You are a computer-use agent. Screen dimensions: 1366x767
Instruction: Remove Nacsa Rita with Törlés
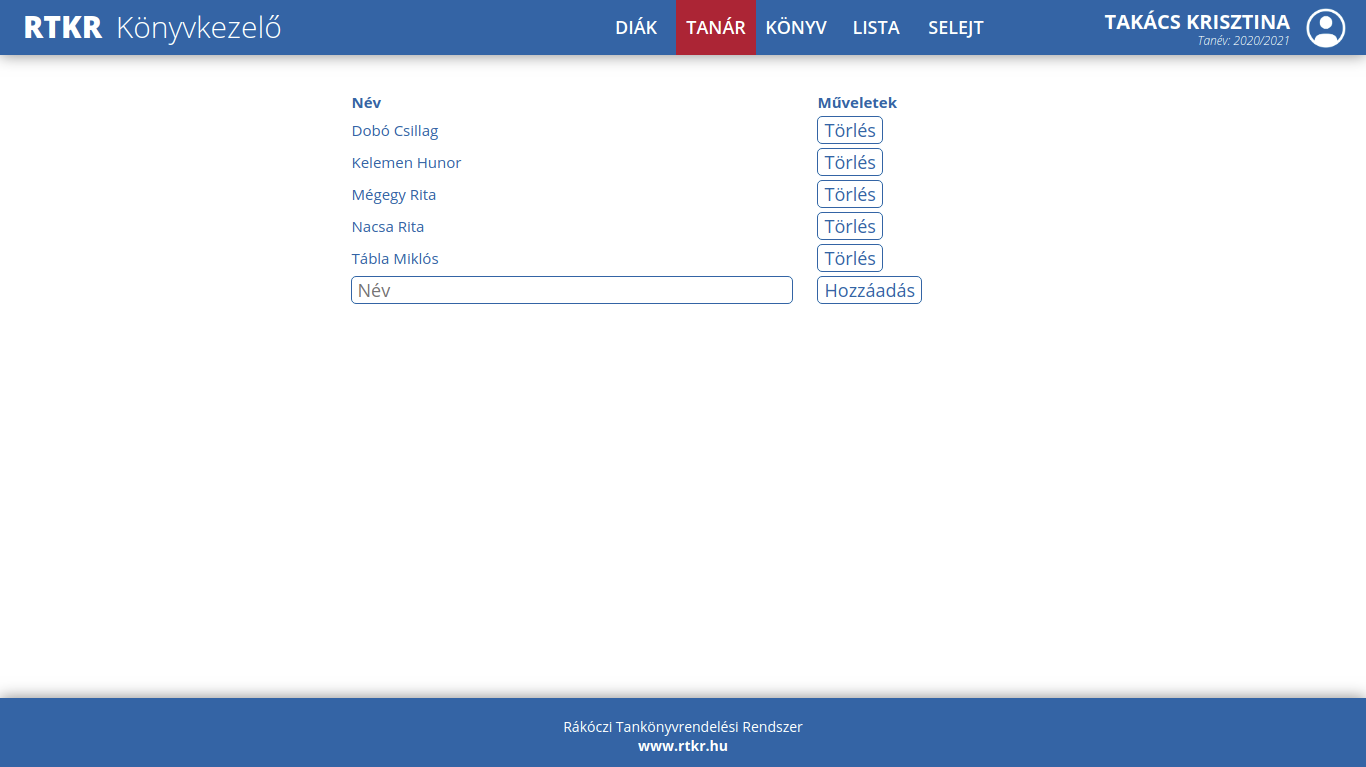point(850,226)
